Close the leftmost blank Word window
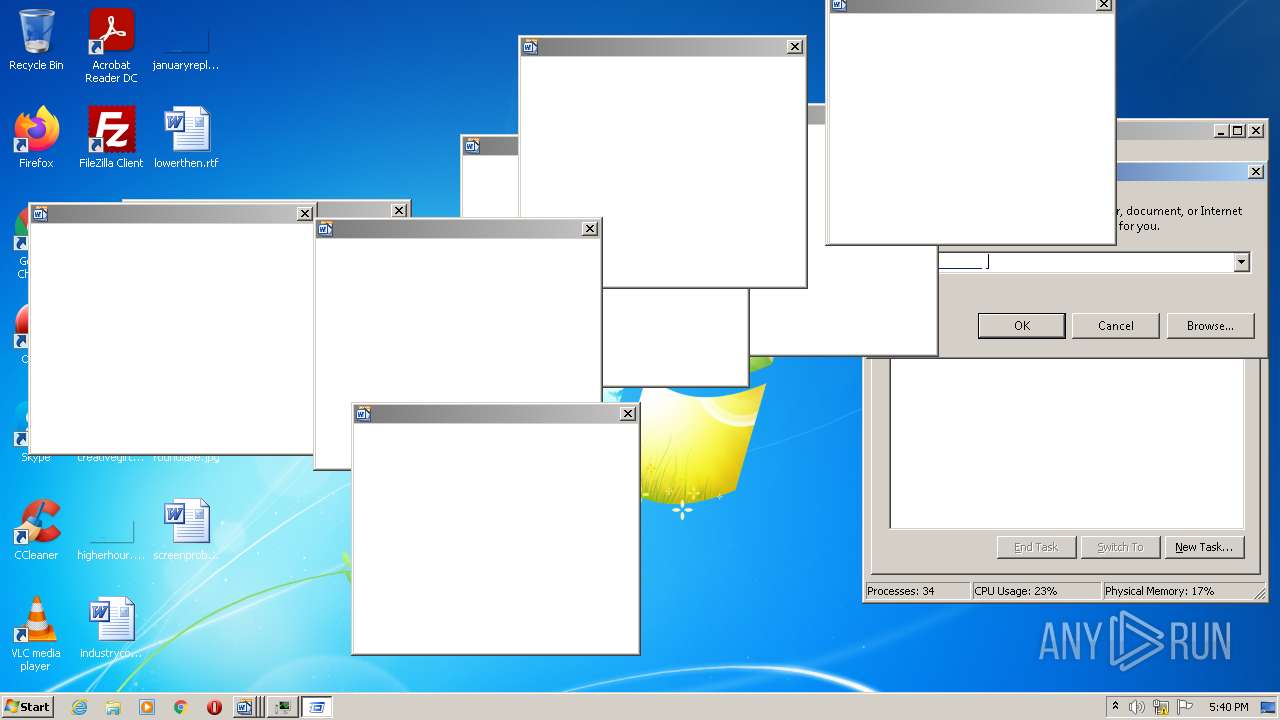The width and height of the screenshot is (1280, 720). point(305,214)
